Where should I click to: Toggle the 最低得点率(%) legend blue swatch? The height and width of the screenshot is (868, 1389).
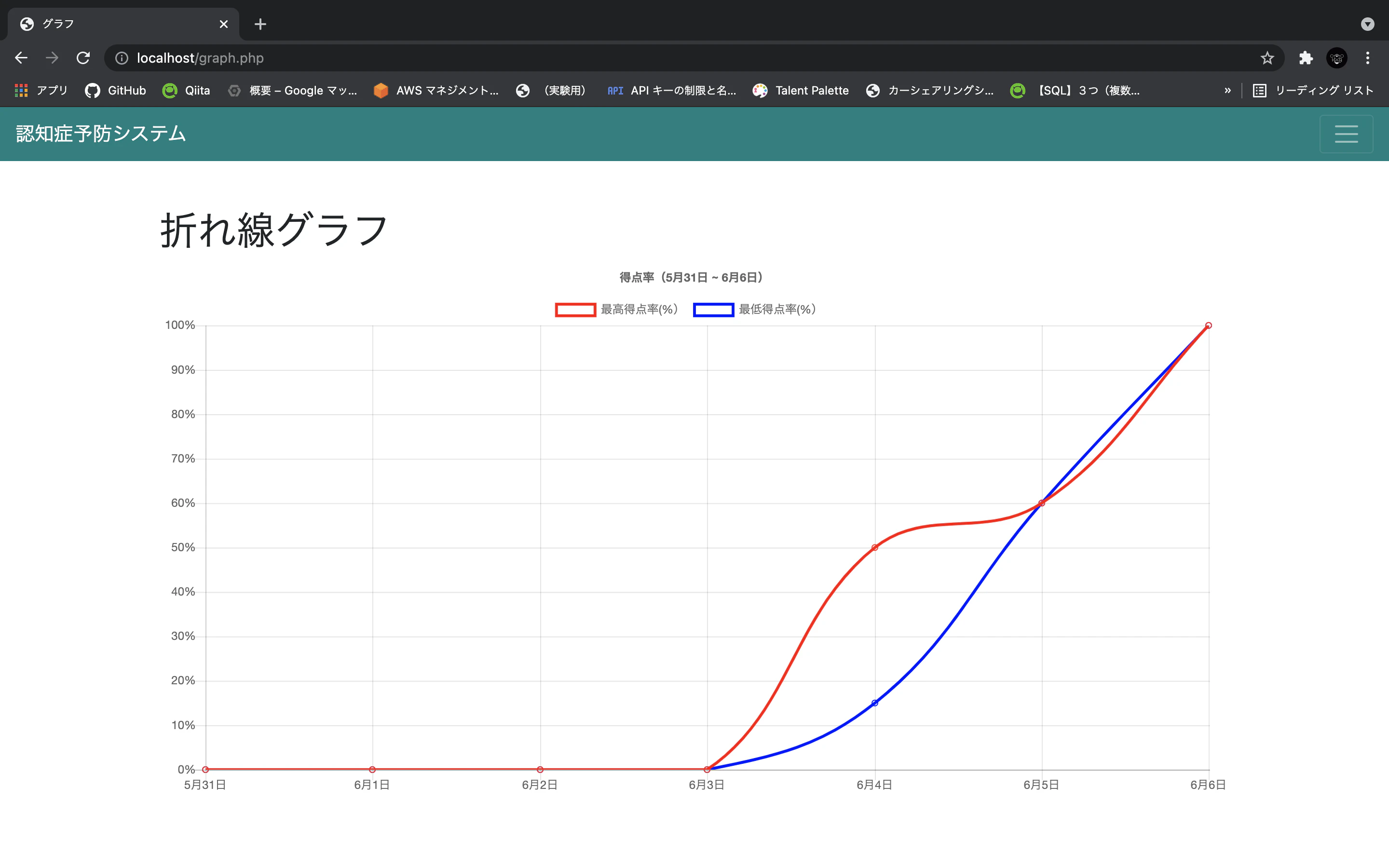click(x=713, y=310)
